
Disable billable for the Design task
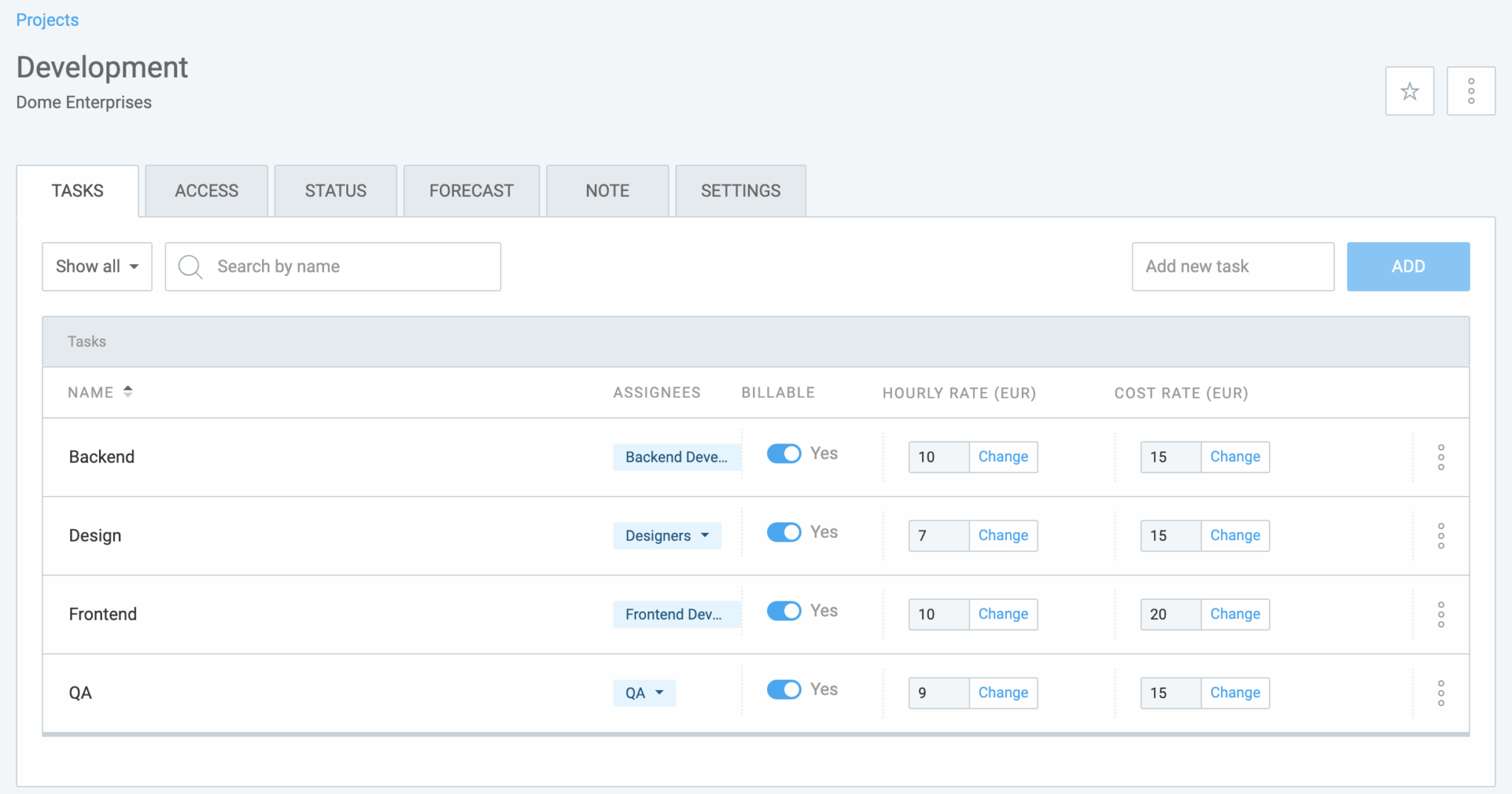pyautogui.click(x=783, y=532)
